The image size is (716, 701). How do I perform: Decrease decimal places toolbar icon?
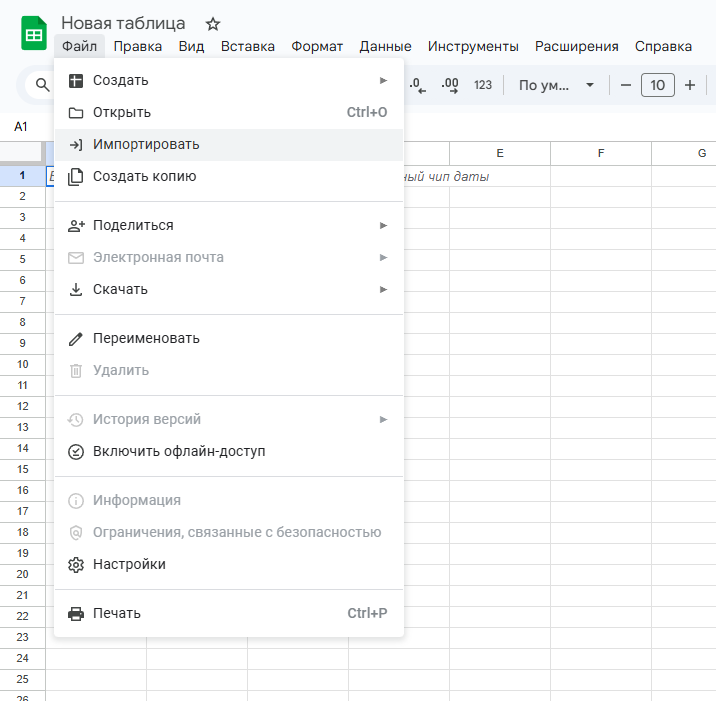(417, 85)
